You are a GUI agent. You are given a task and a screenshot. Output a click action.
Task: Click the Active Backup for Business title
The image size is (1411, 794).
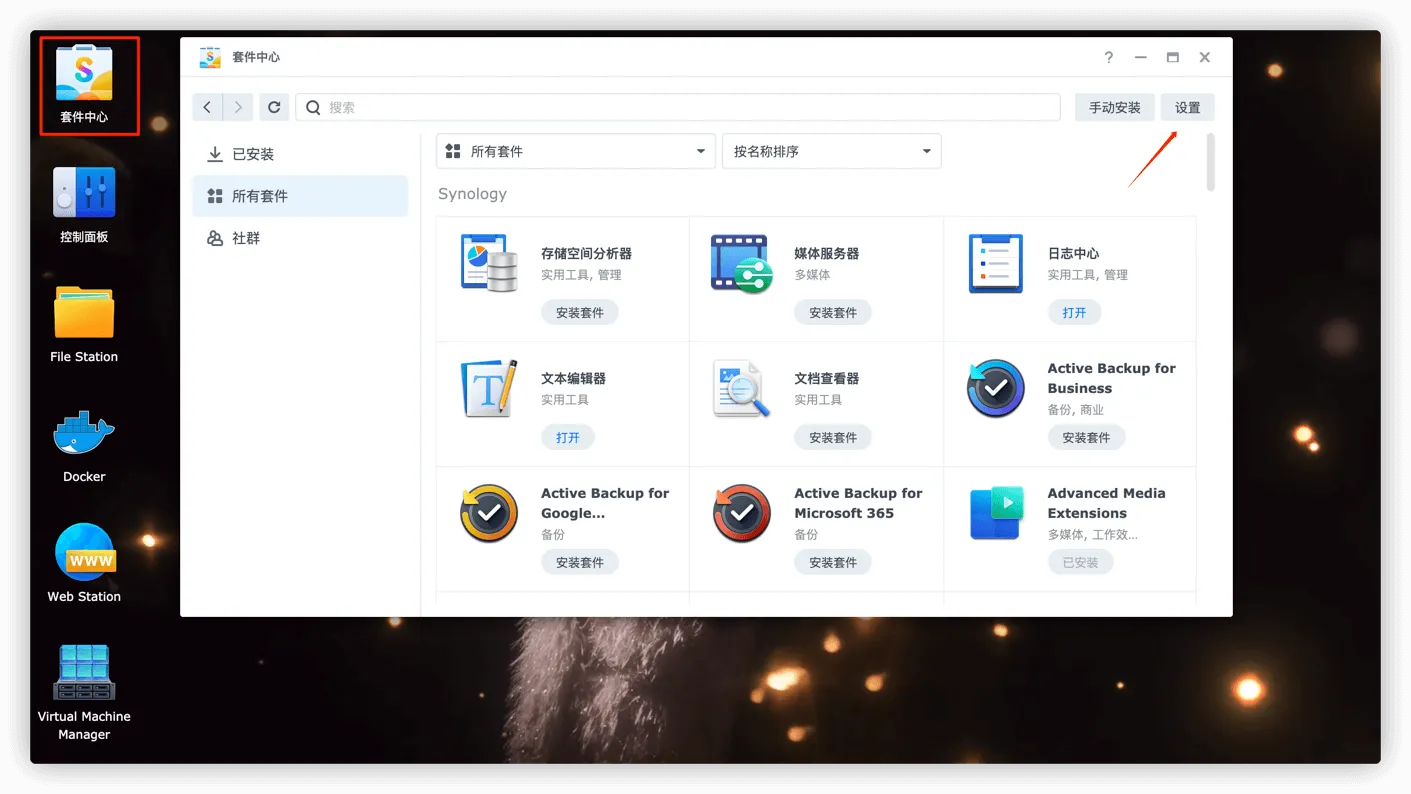click(1112, 378)
